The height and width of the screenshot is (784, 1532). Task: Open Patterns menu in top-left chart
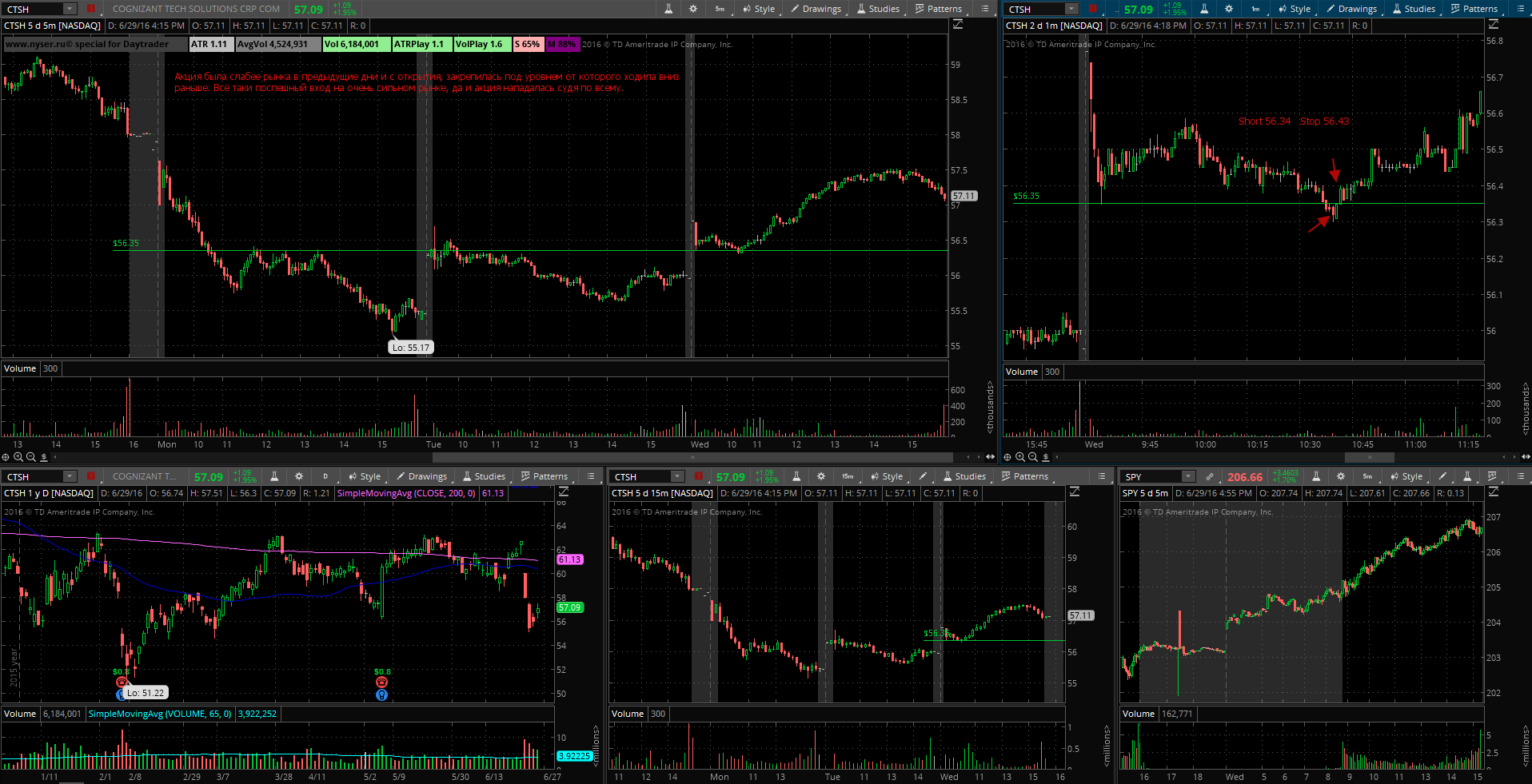tap(938, 9)
